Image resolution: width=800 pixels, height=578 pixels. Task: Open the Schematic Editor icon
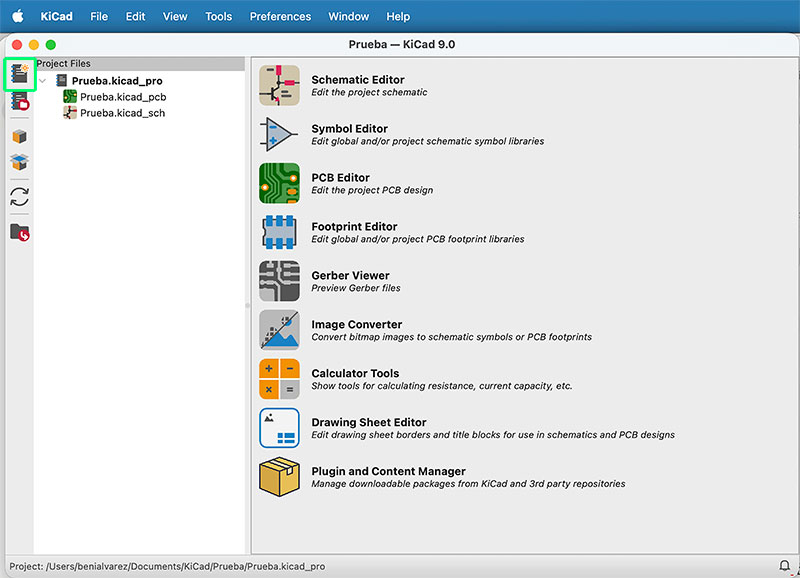[x=279, y=85]
